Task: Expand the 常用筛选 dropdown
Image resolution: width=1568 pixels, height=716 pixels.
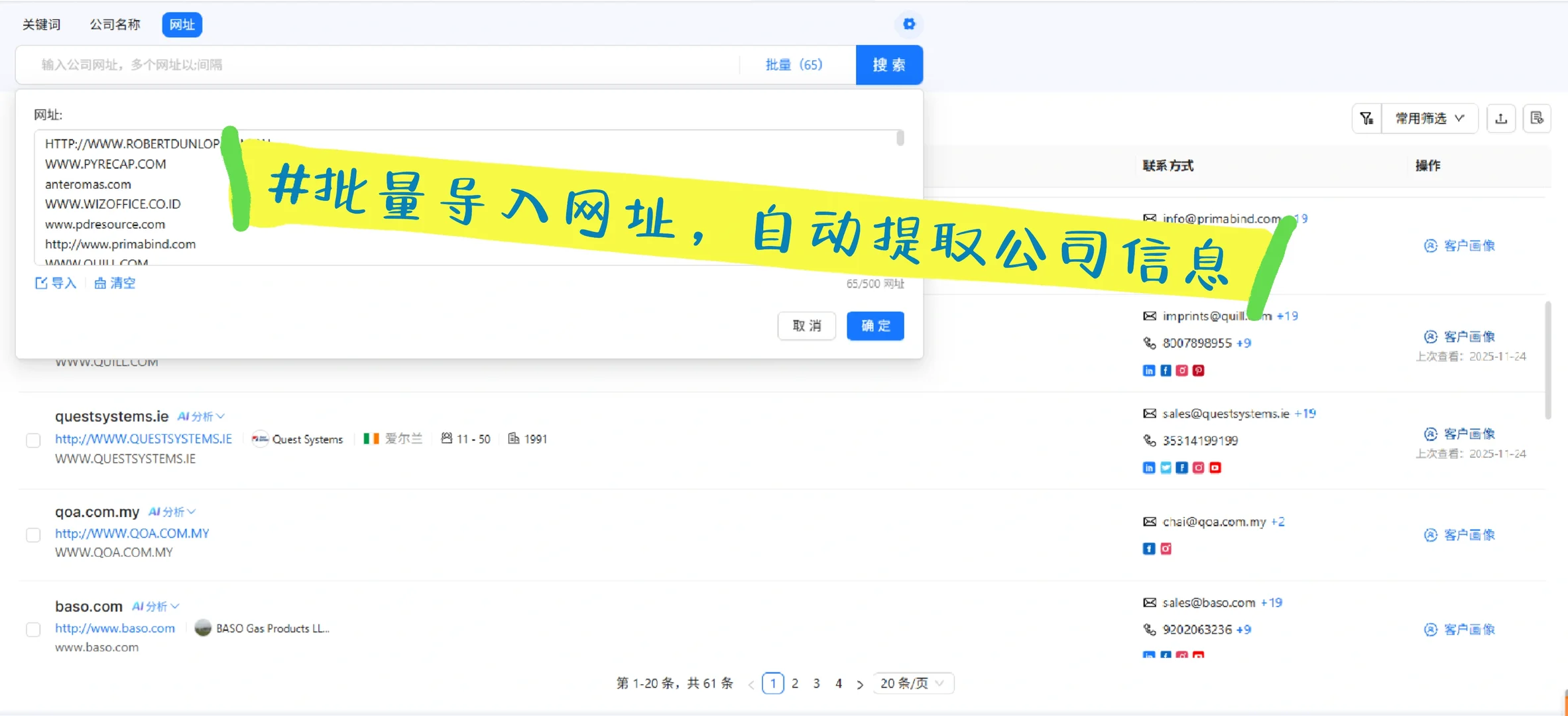Action: pyautogui.click(x=1429, y=118)
